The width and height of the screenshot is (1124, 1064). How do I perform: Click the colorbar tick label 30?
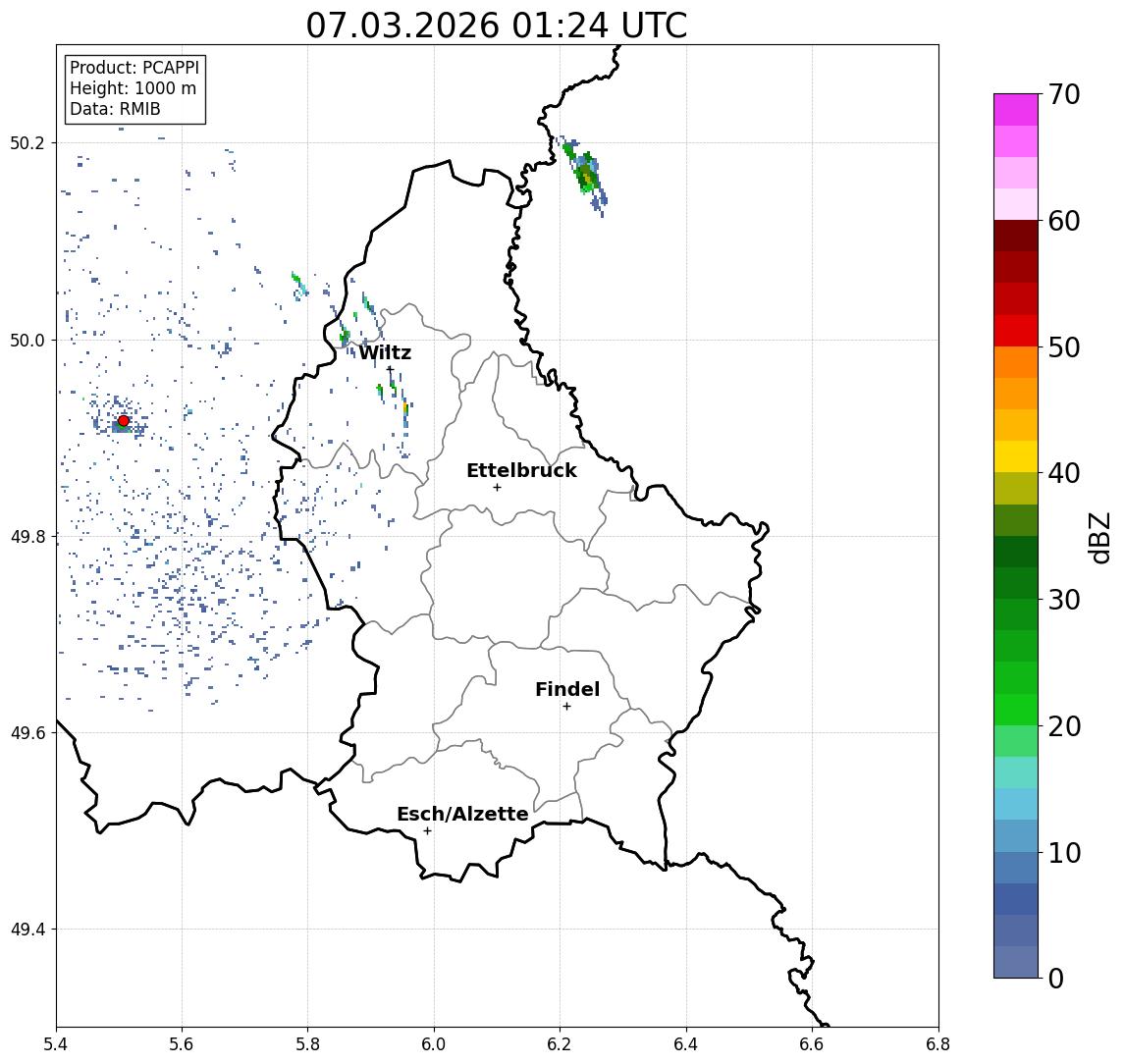[1064, 600]
